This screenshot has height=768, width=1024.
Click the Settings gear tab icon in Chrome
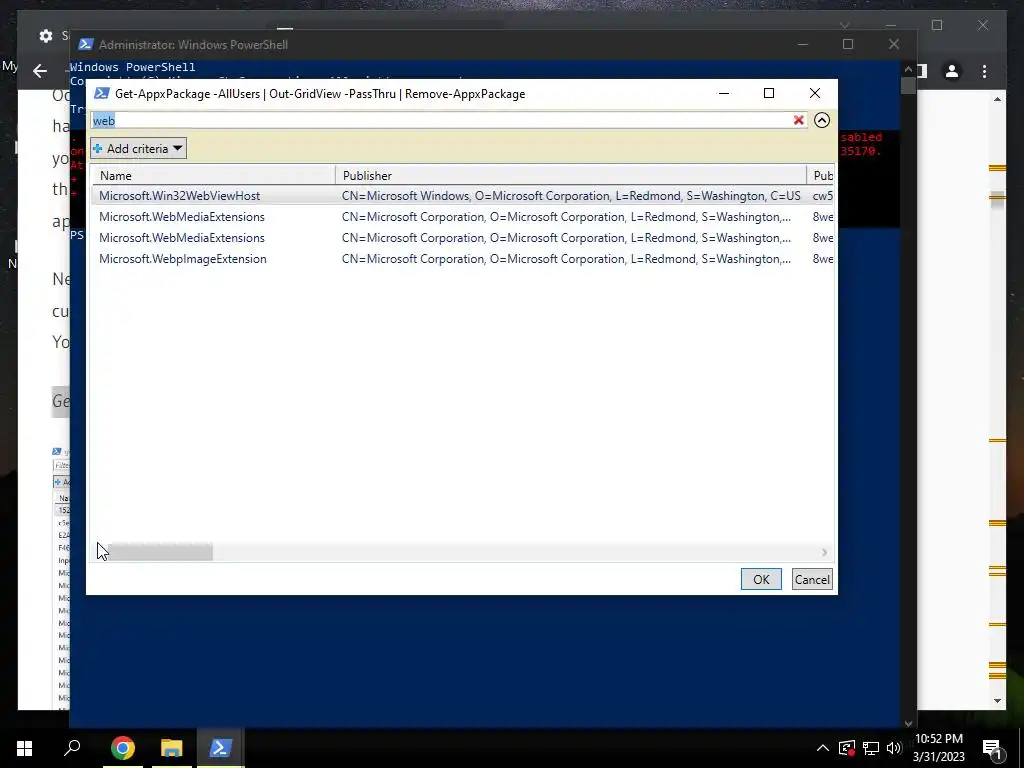click(x=46, y=36)
